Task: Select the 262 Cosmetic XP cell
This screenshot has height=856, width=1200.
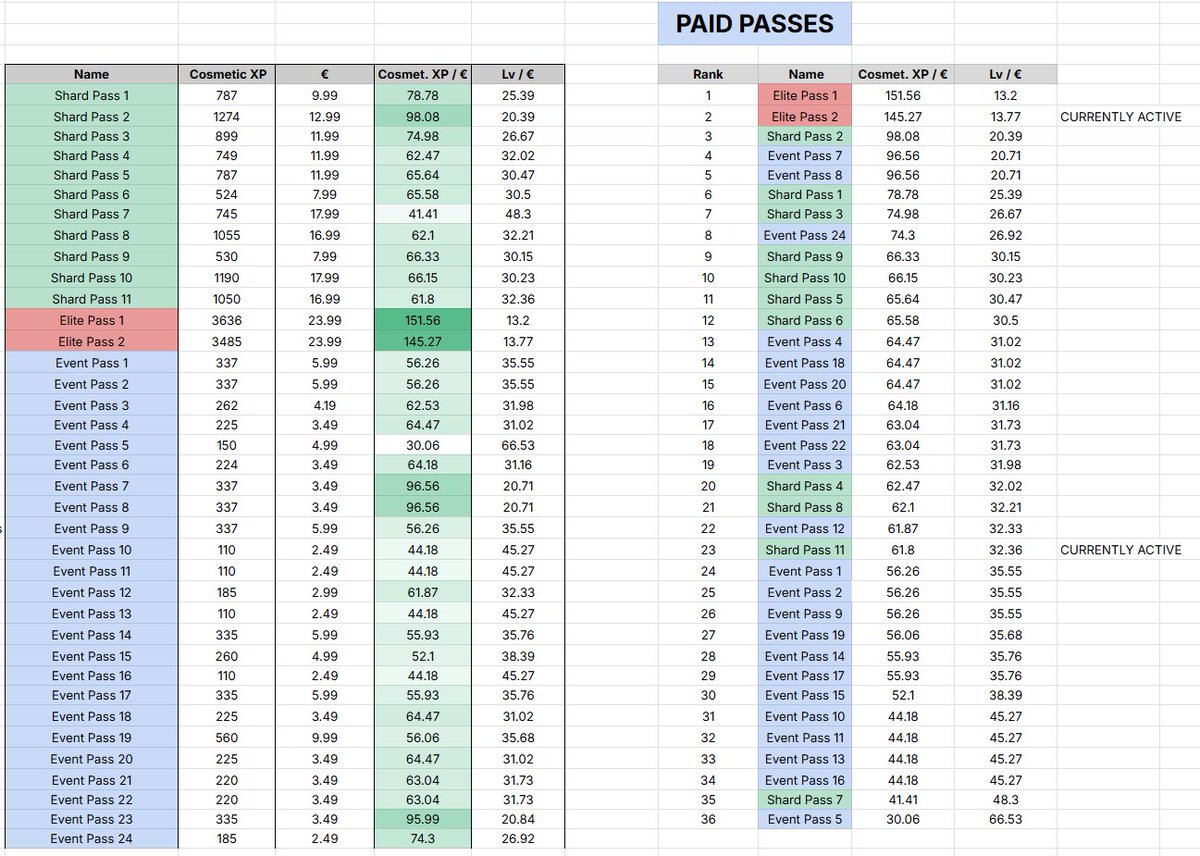Action: tap(227, 405)
